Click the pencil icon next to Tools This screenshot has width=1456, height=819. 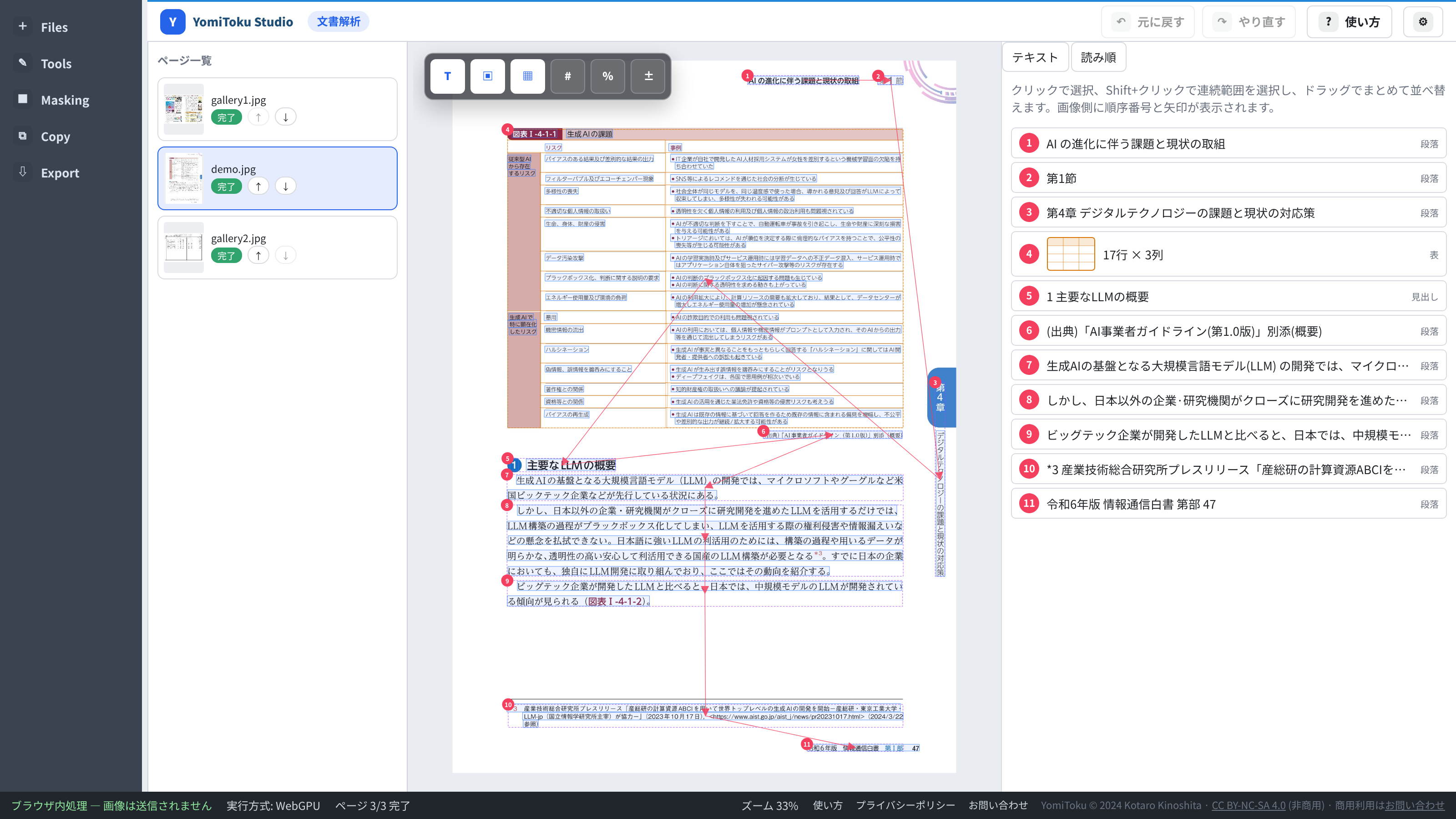[x=23, y=63]
